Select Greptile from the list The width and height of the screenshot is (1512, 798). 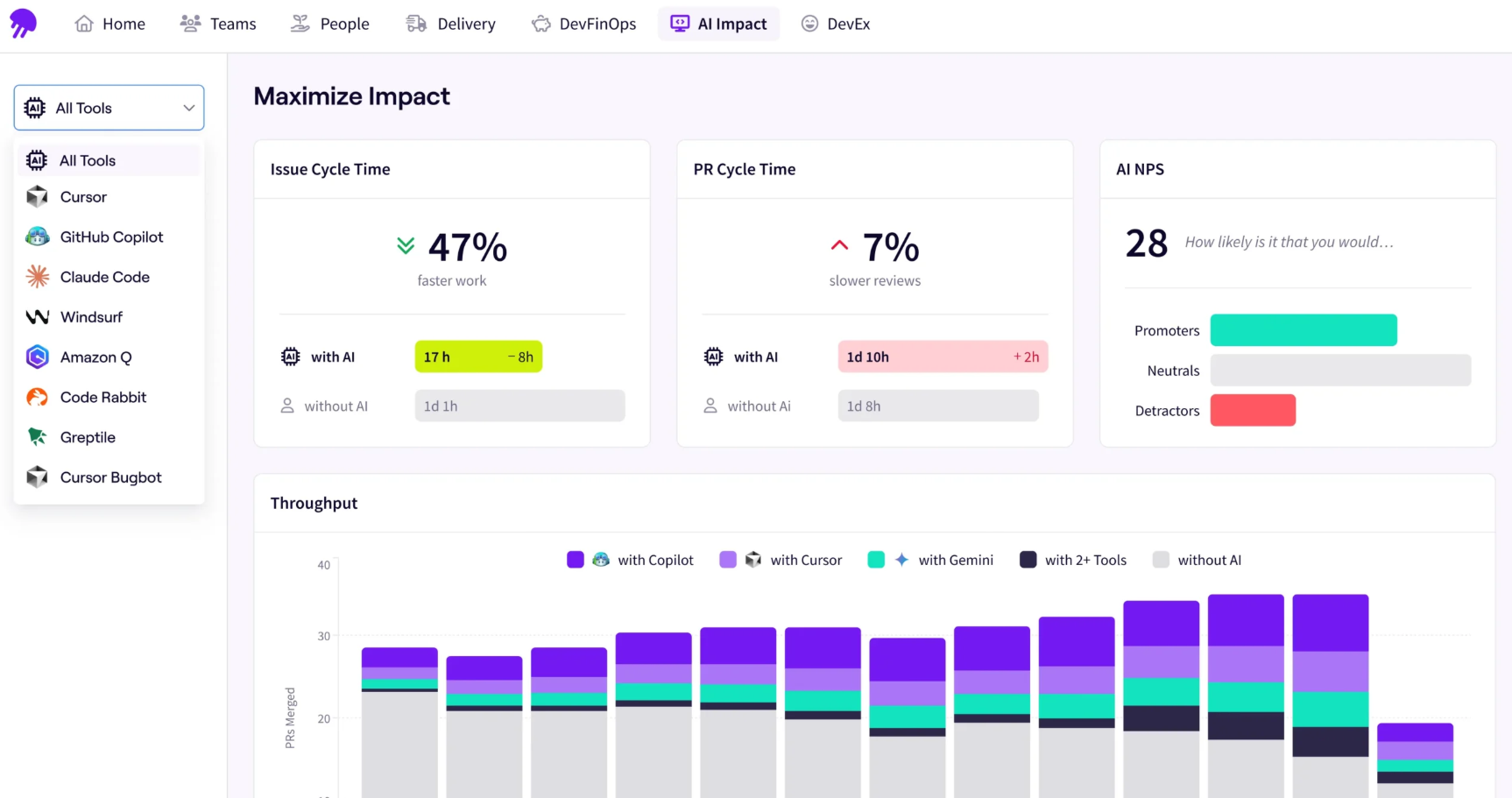click(x=109, y=437)
